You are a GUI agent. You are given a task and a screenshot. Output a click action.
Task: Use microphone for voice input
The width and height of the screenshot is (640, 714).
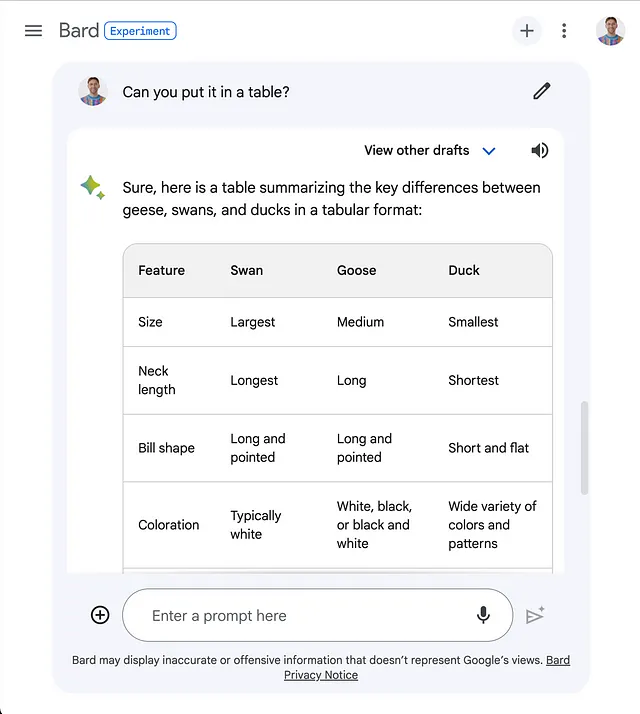click(x=483, y=615)
